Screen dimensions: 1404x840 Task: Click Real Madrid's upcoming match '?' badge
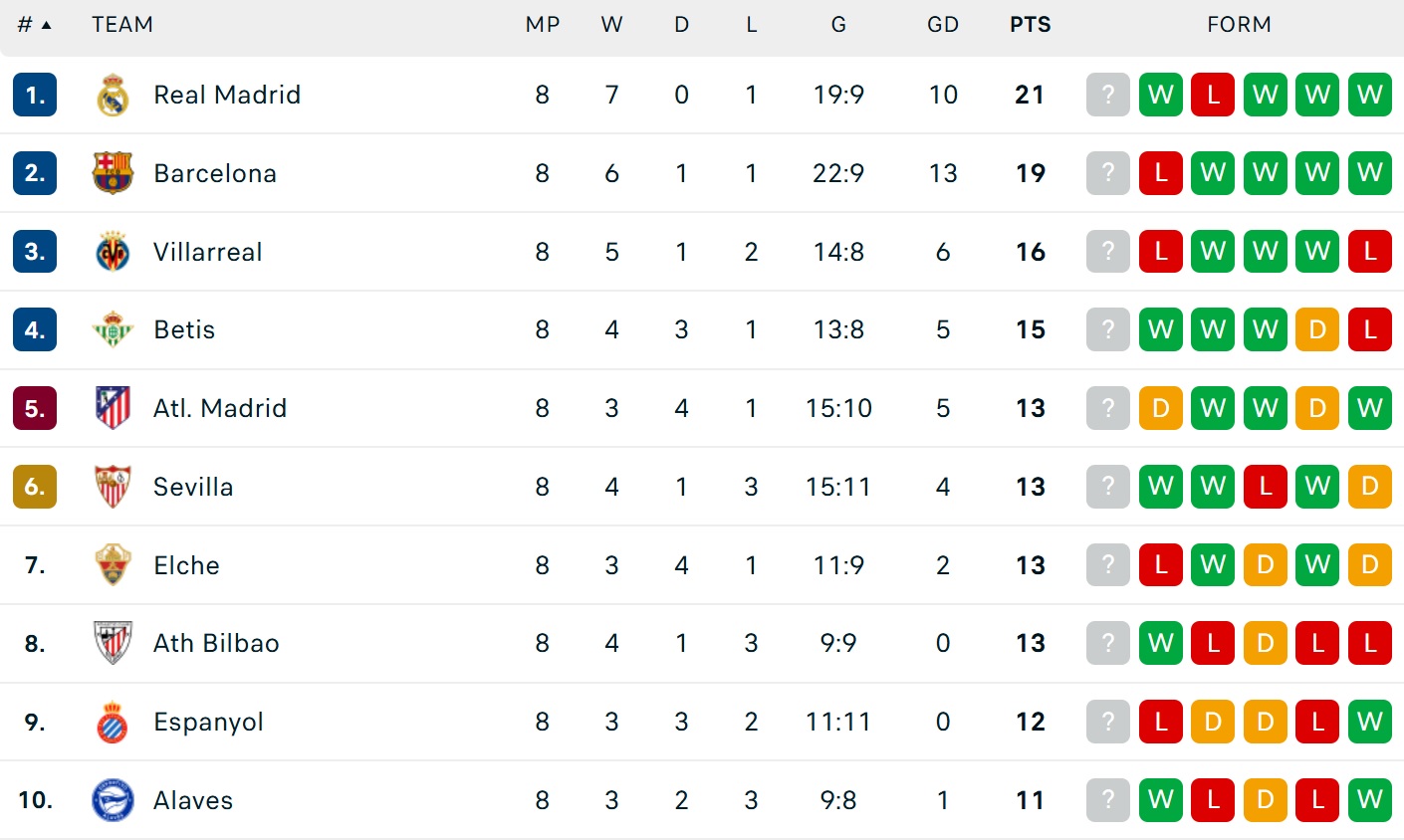point(1108,96)
